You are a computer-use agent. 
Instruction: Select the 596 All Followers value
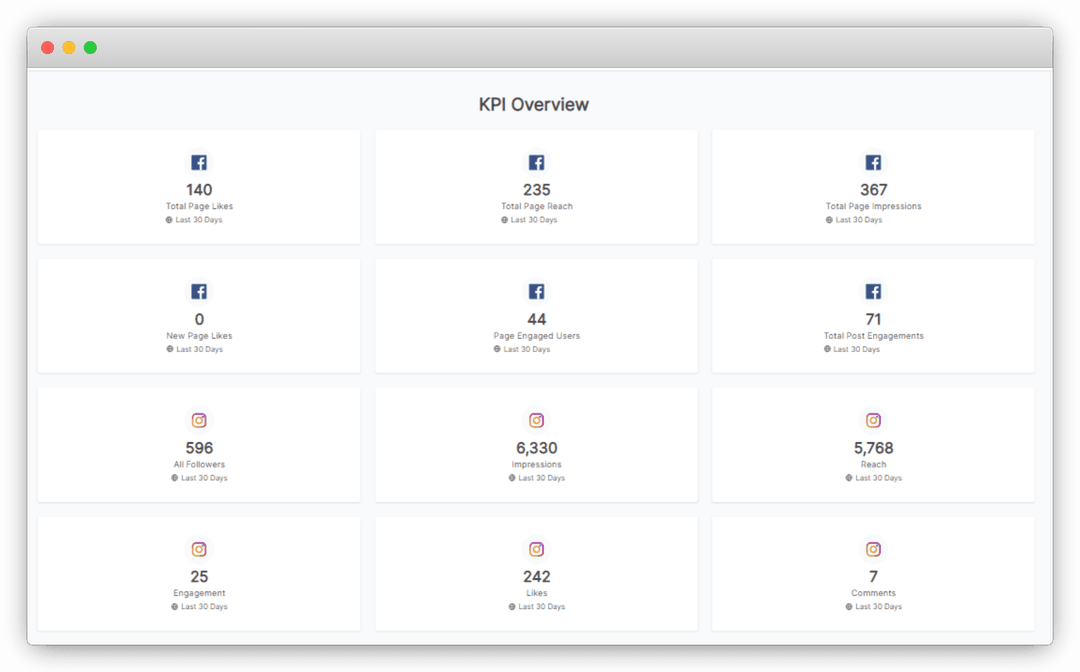tap(199, 448)
